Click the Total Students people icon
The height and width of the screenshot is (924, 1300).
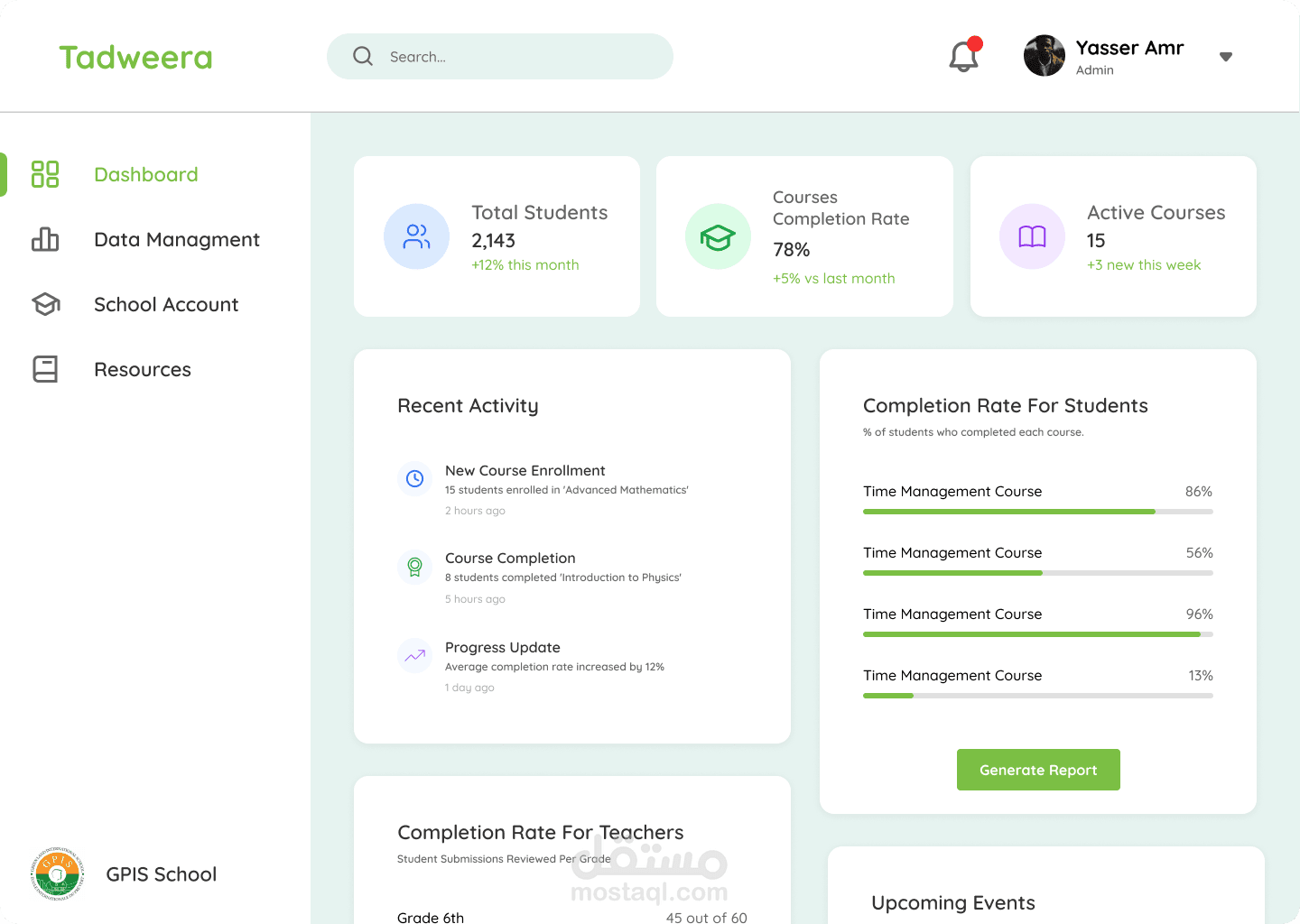(x=416, y=236)
